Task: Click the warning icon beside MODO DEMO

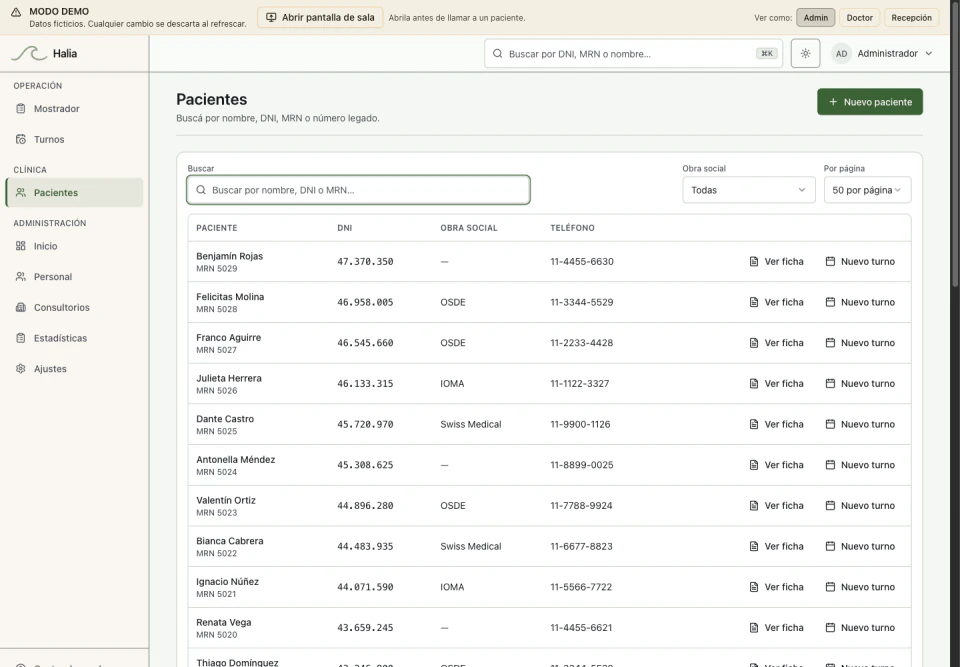Action: (x=16, y=12)
